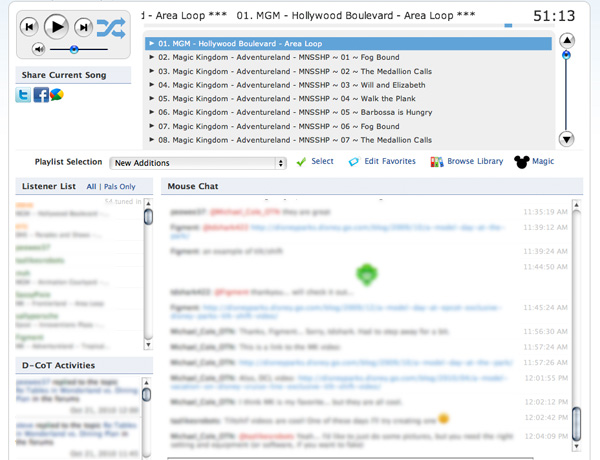
Task: Select track 04 Will and Elizabeth
Action: 348,85
